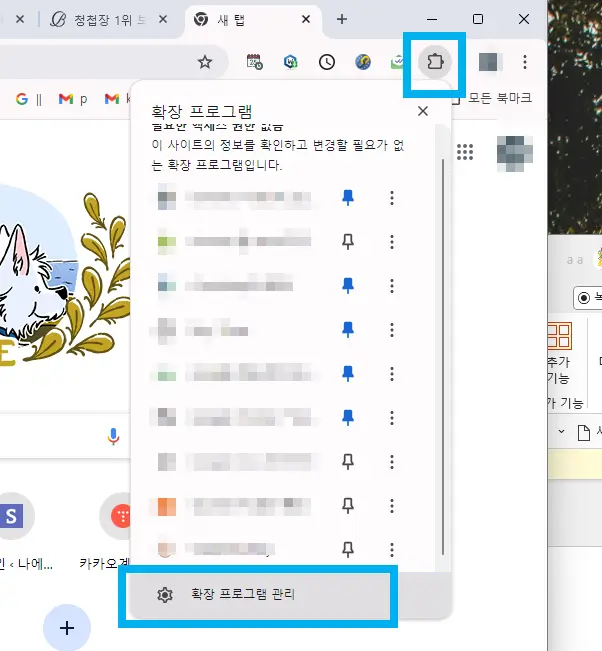Open the second Gmail bookmark
Image resolution: width=602 pixels, height=651 pixels.
click(117, 99)
